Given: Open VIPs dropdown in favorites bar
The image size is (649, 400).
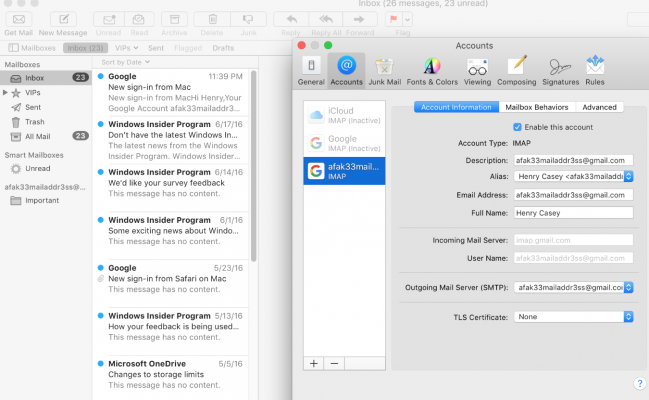Looking at the screenshot, I should pos(126,48).
